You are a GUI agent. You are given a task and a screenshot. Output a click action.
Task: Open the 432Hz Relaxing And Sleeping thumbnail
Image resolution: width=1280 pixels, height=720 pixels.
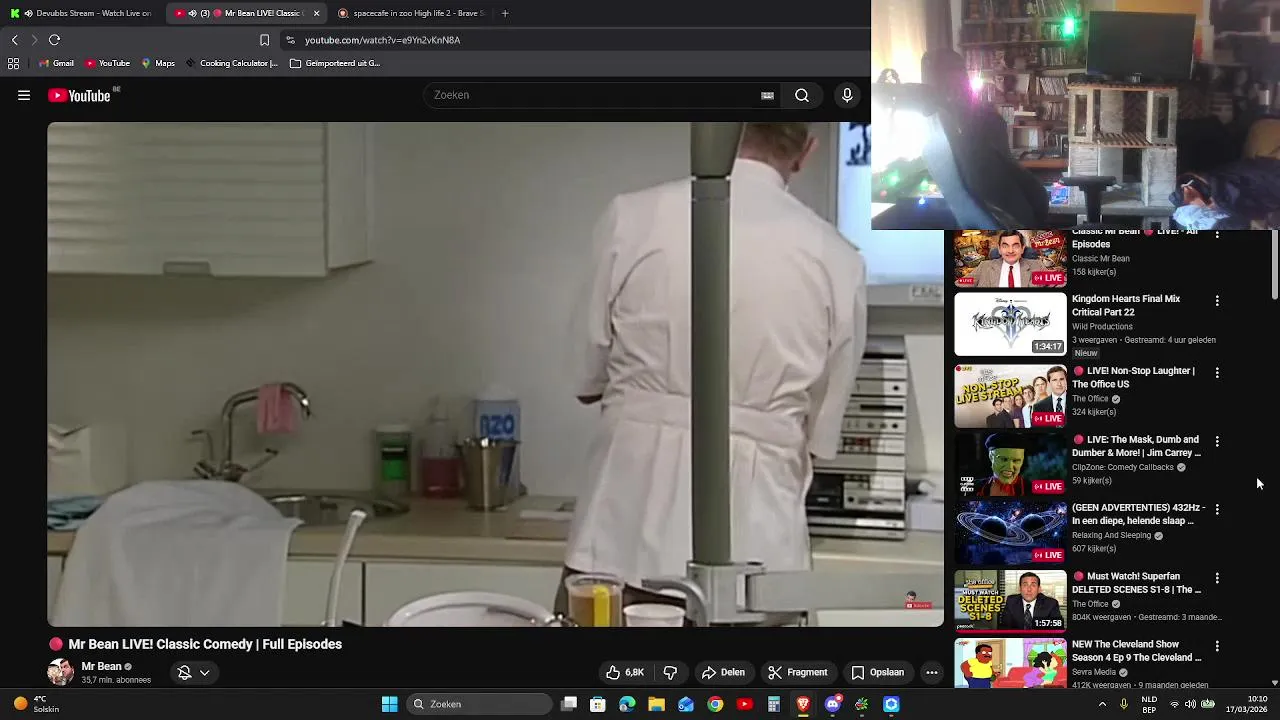(1010, 533)
